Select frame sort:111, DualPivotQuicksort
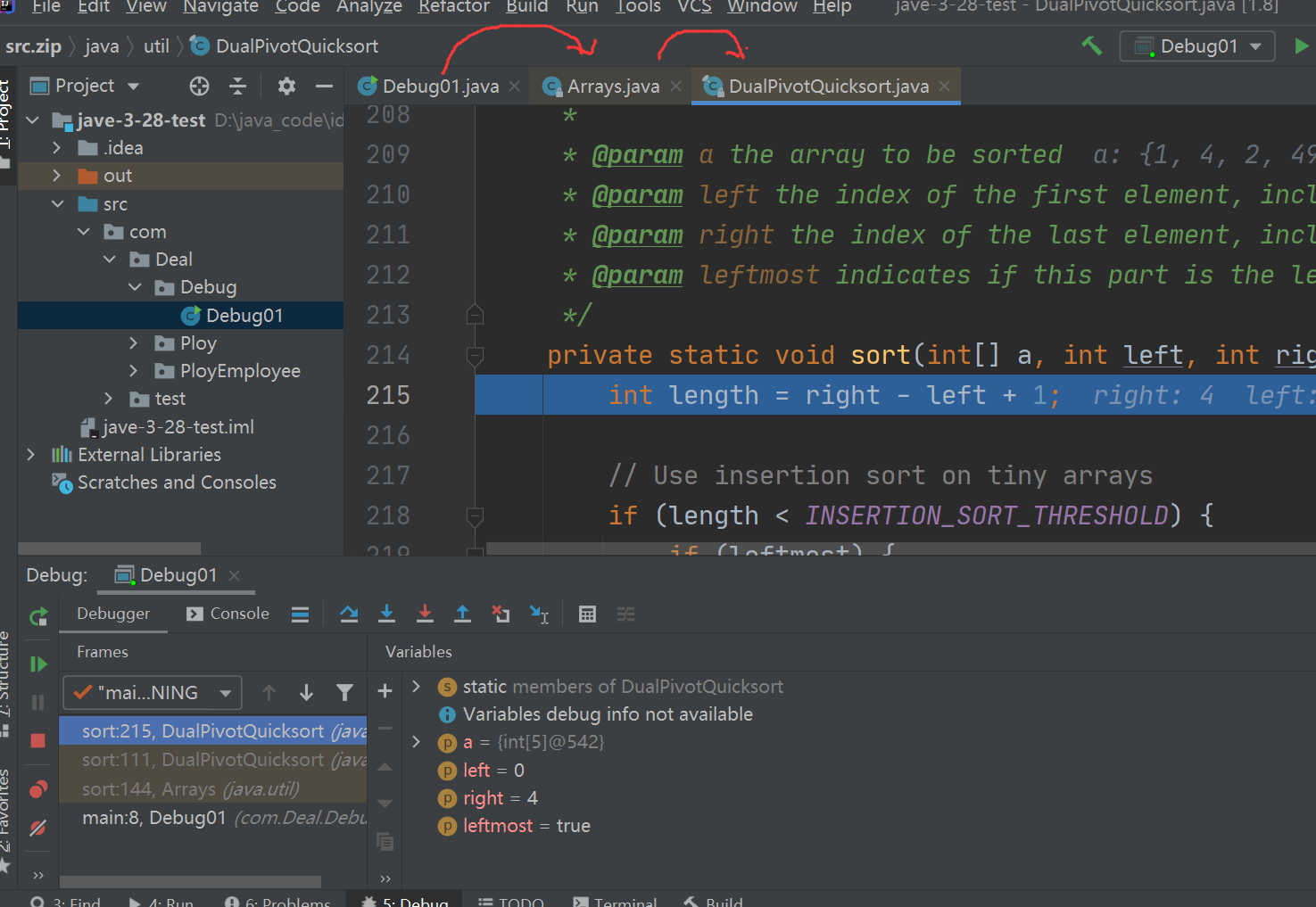This screenshot has width=1316, height=907. [213, 760]
